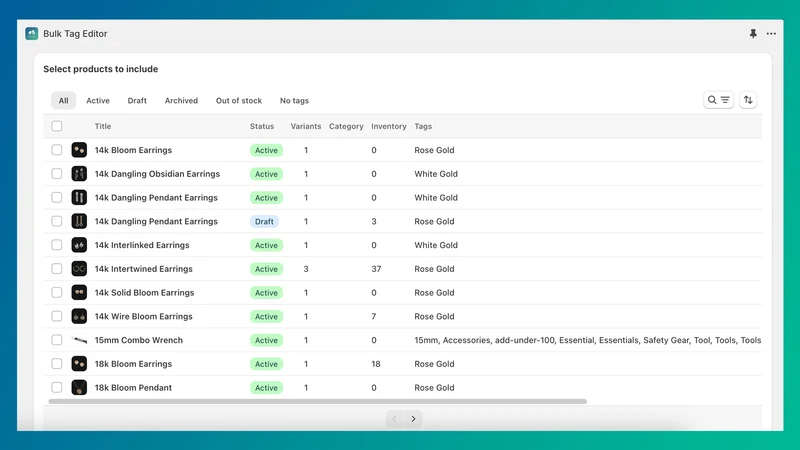Open 14k Bloom Earrings product thumbnail
The width and height of the screenshot is (800, 450).
pos(79,150)
